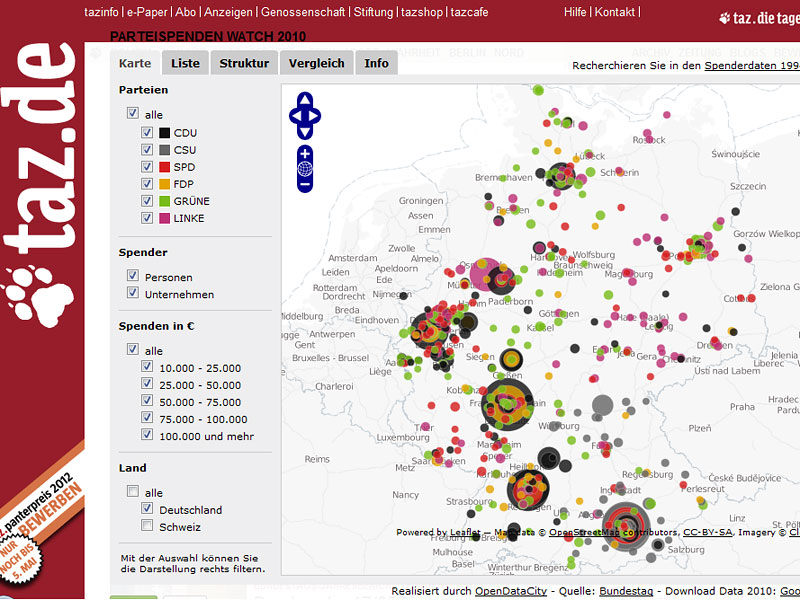Open the Stiftung link

coord(373,12)
